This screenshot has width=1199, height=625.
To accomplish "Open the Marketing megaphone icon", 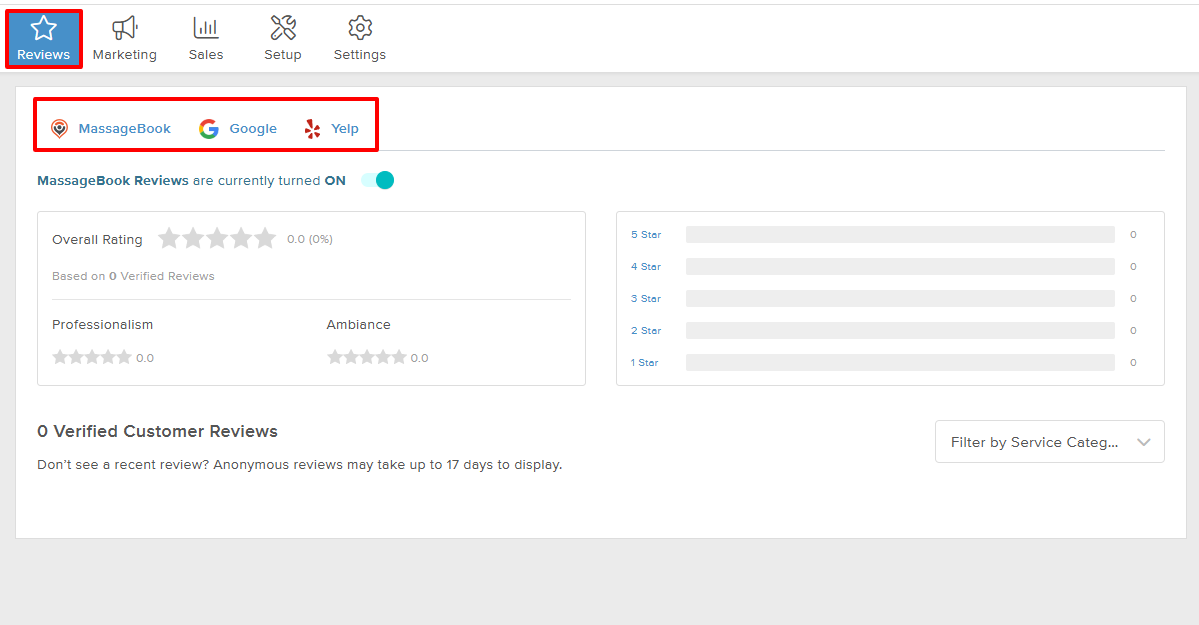I will pos(125,28).
